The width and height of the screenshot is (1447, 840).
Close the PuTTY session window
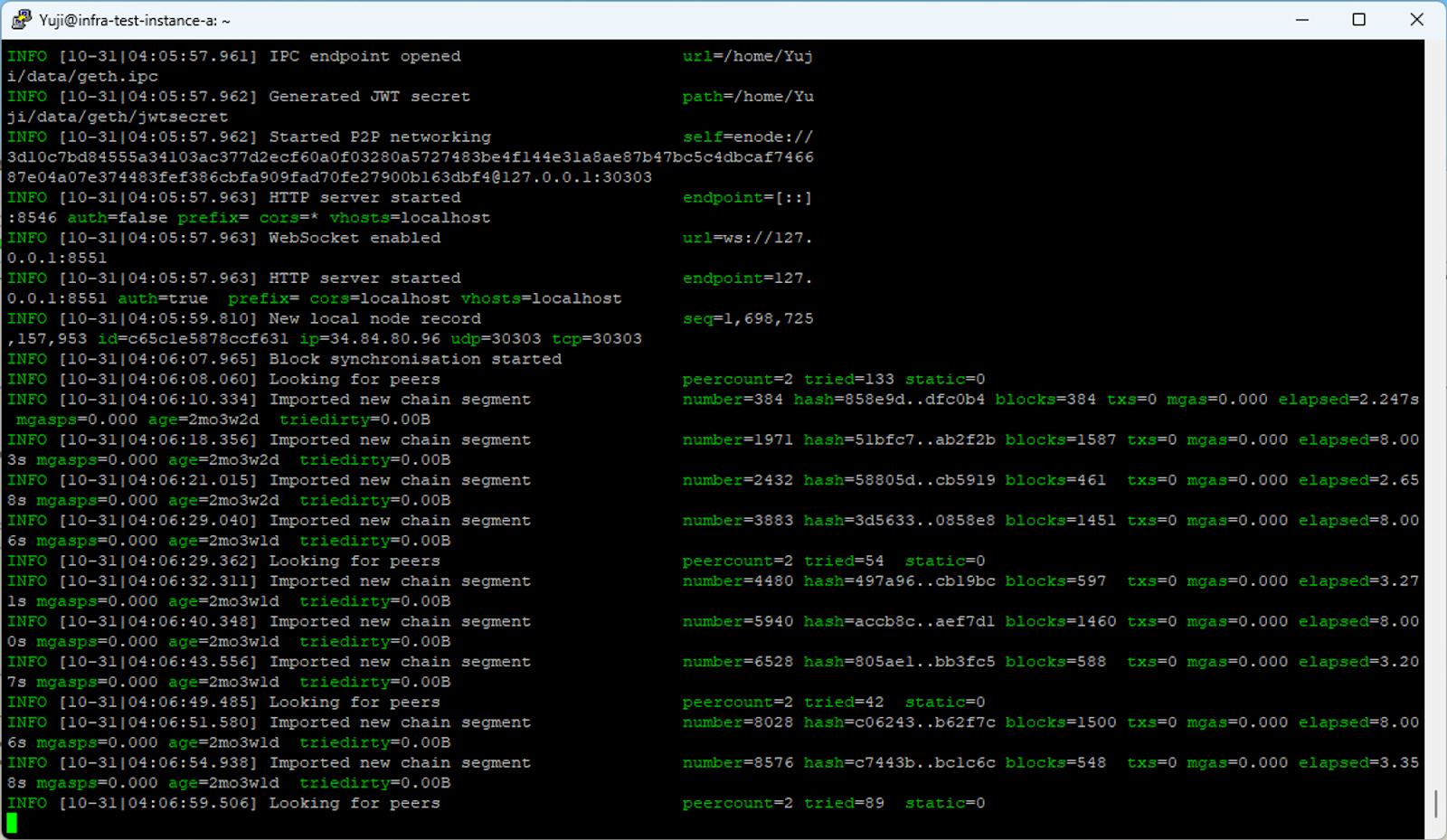[x=1416, y=20]
